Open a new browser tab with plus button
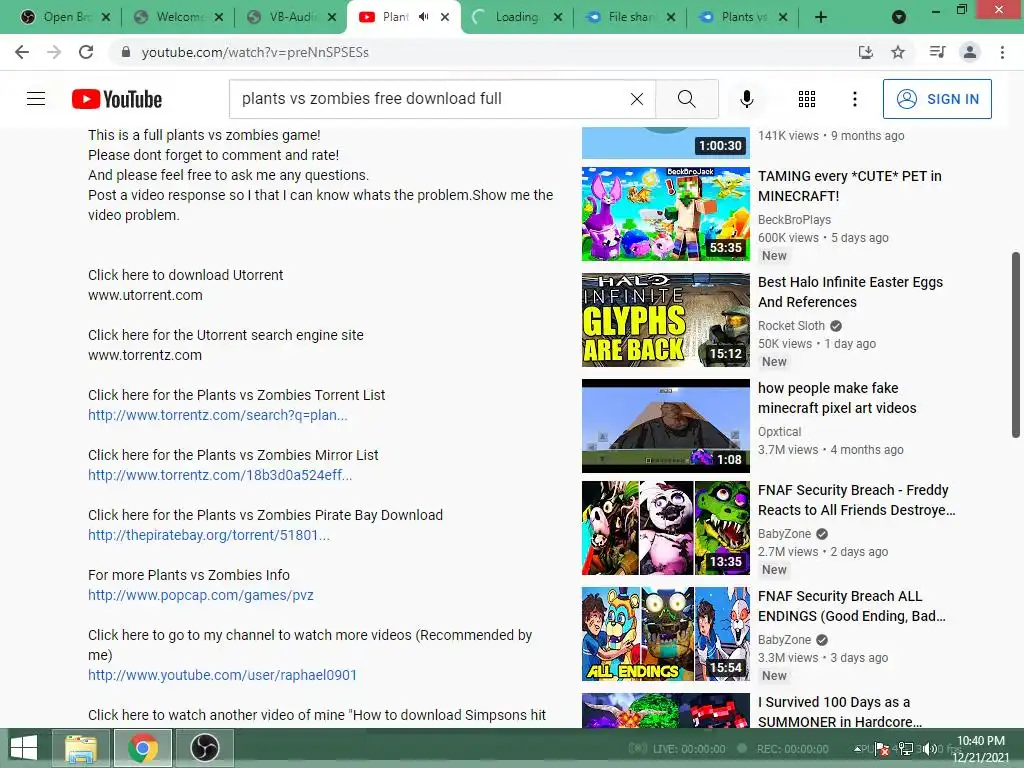This screenshot has height=768, width=1024. 821,17
